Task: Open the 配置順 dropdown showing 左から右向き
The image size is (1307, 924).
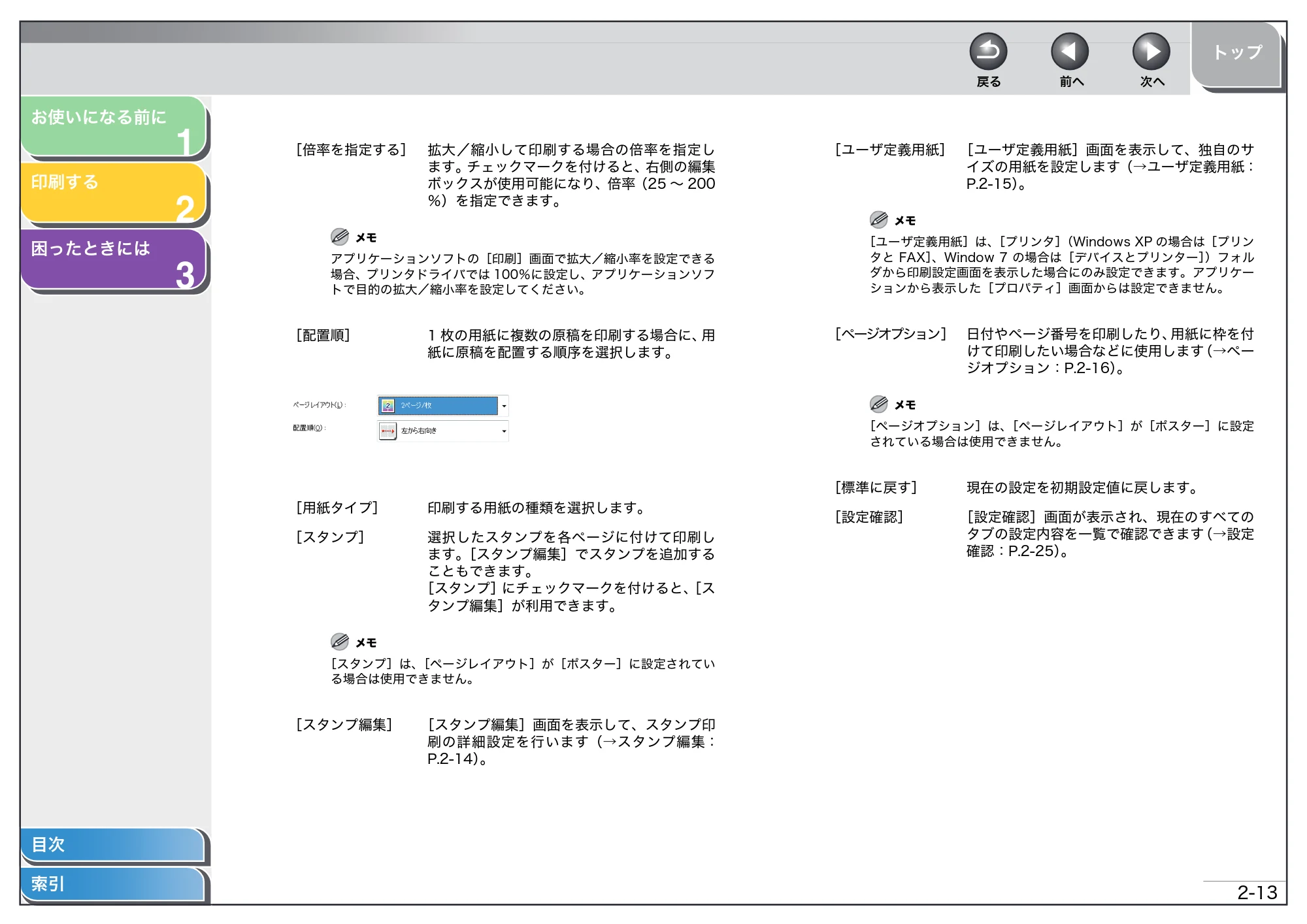Action: pos(443,431)
